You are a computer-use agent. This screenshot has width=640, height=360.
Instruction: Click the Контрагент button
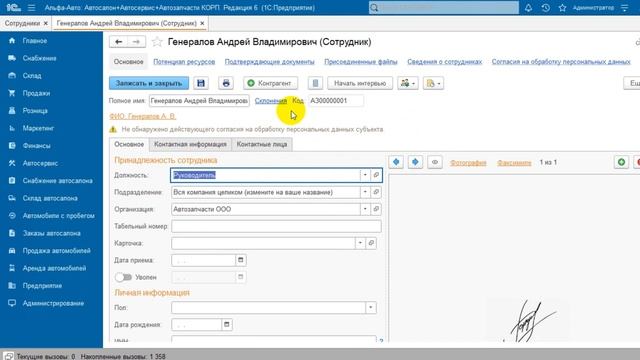[x=270, y=83]
